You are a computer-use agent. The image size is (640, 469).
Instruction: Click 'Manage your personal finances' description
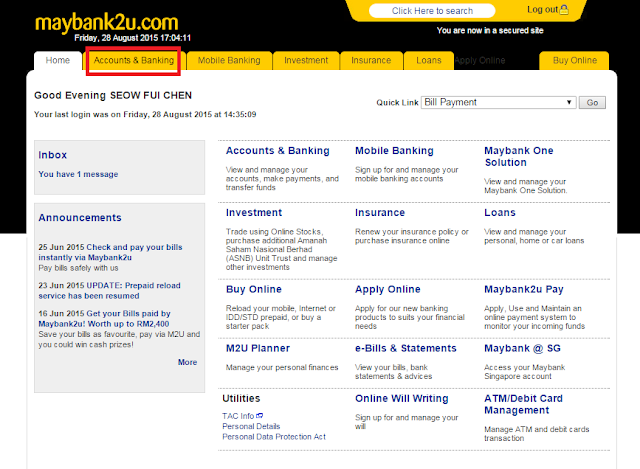coord(282,367)
